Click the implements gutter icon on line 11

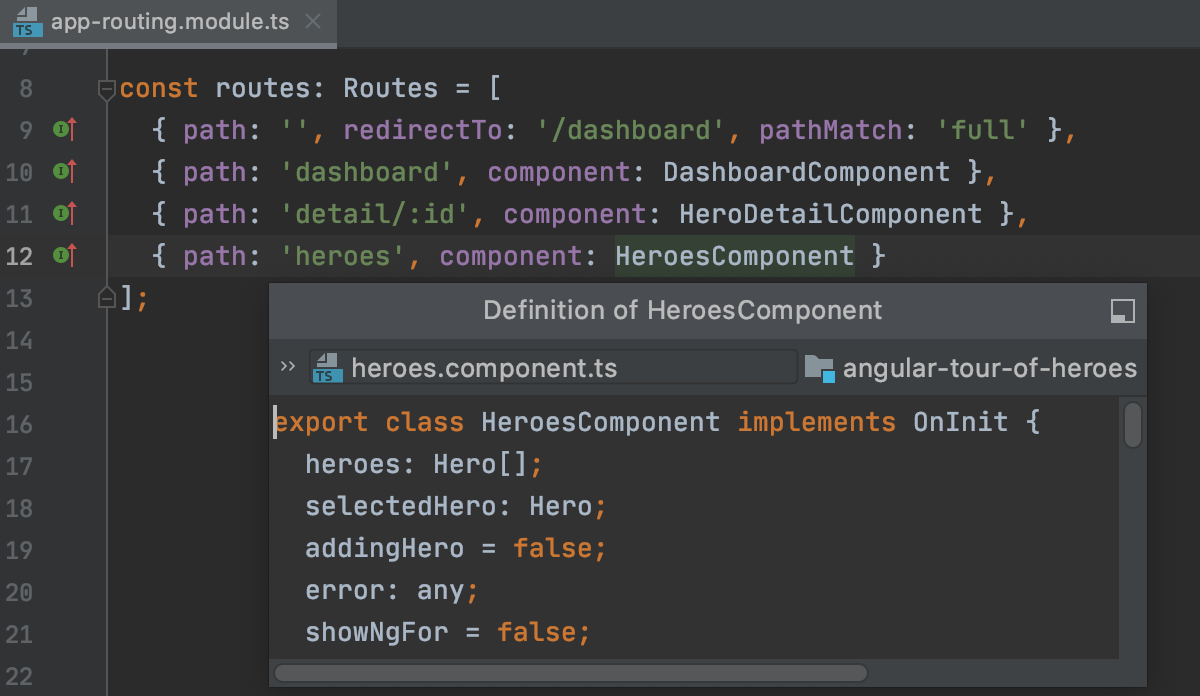click(65, 213)
